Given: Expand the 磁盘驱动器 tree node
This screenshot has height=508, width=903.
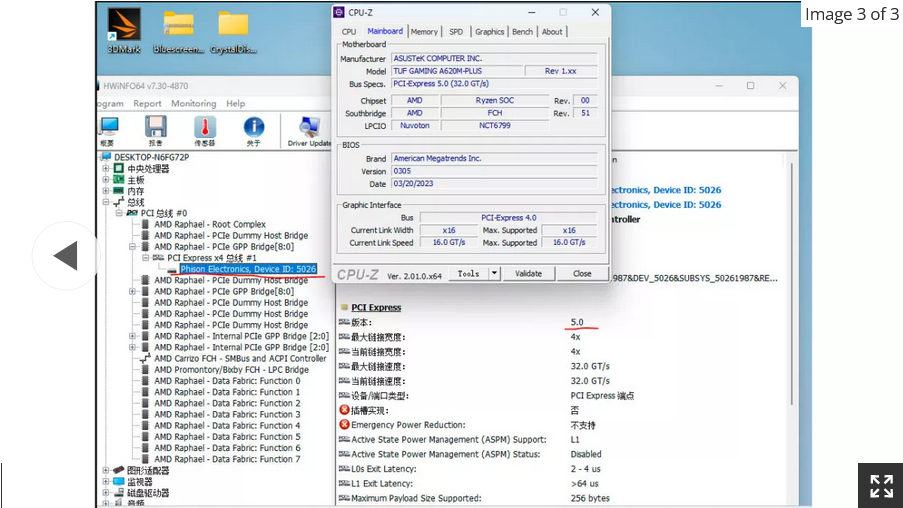Looking at the screenshot, I should point(105,493).
